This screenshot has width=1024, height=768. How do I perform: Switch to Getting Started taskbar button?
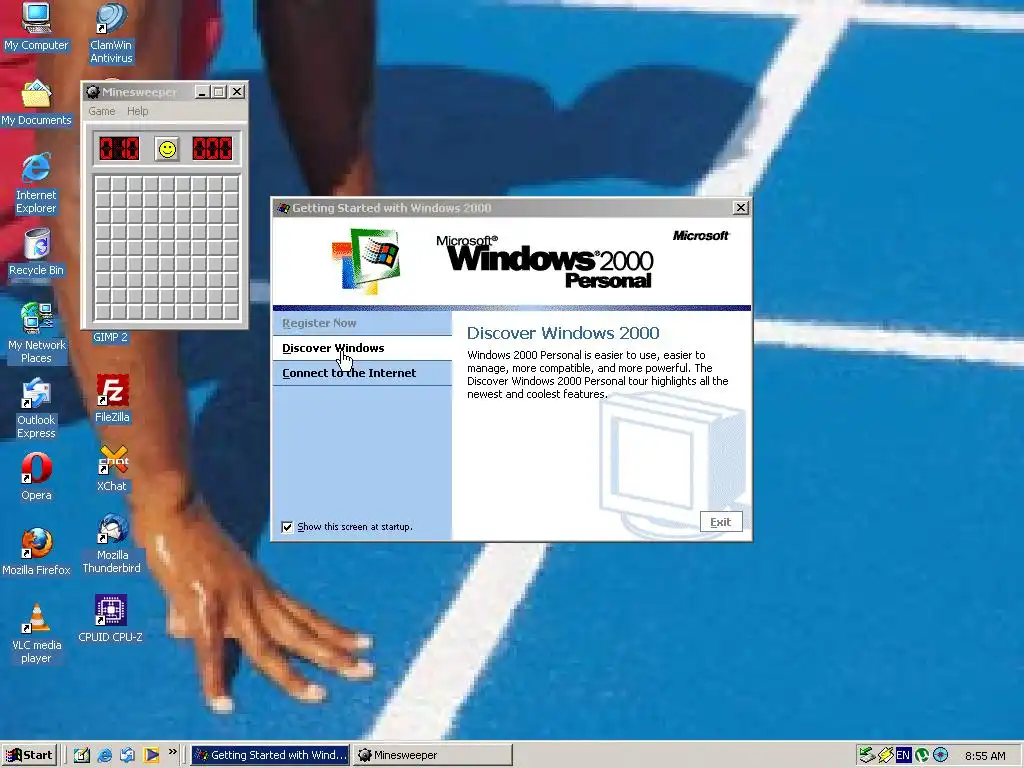coord(270,755)
